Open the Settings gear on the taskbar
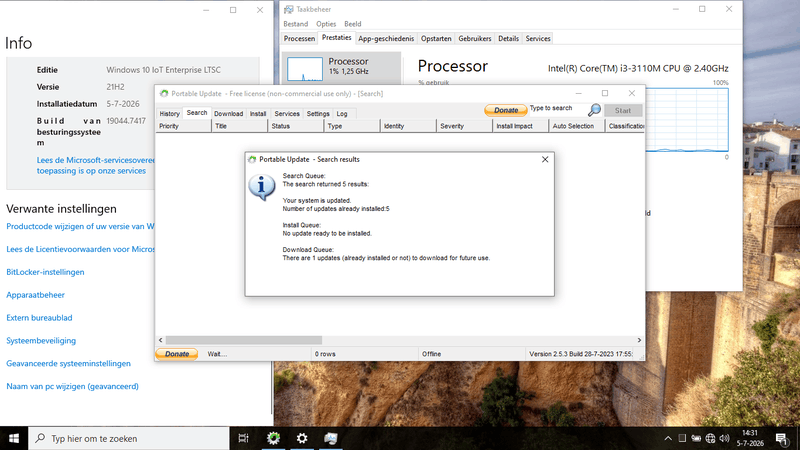 coord(302,438)
